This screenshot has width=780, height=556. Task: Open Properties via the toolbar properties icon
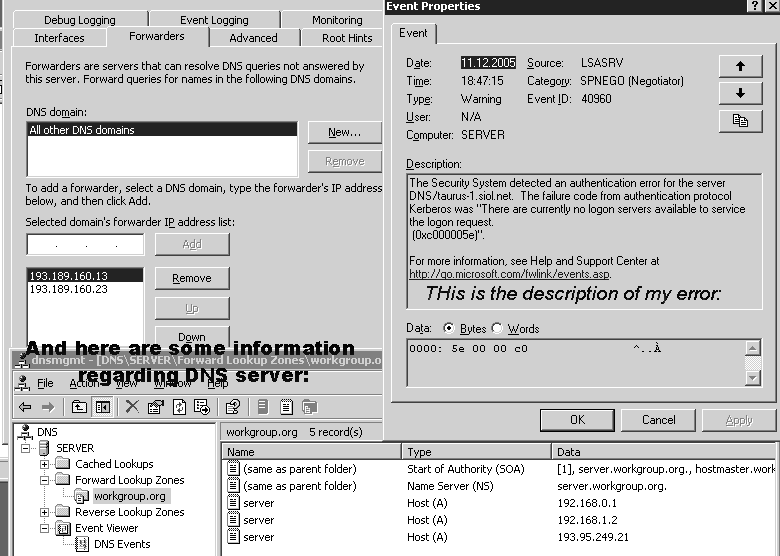[x=156, y=407]
